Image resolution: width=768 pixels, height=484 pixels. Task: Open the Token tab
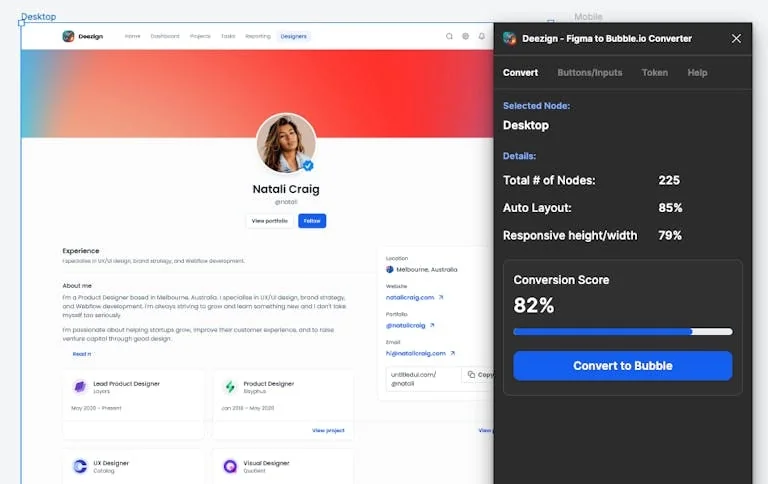655,73
